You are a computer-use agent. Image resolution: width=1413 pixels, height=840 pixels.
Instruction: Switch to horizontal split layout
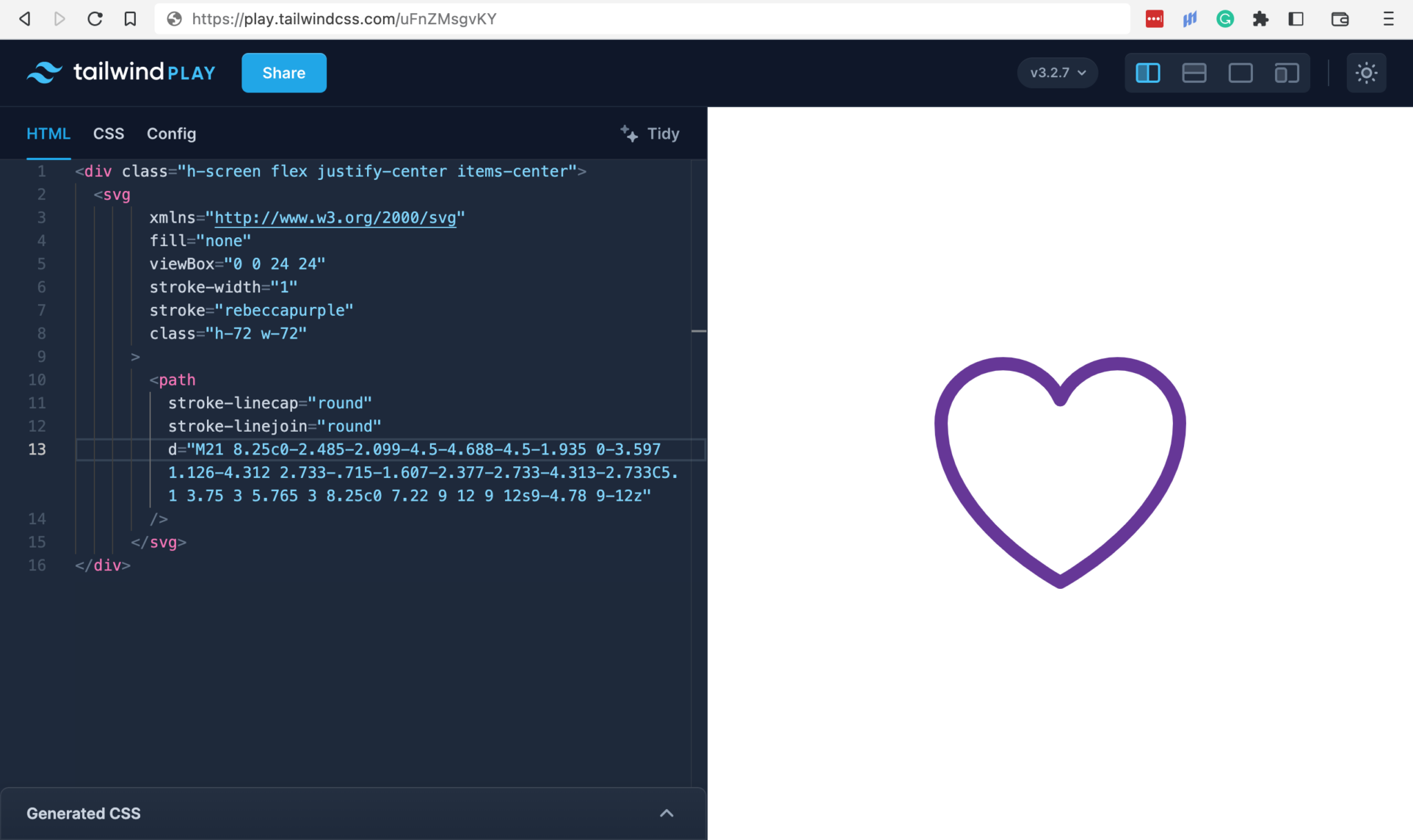(x=1194, y=72)
